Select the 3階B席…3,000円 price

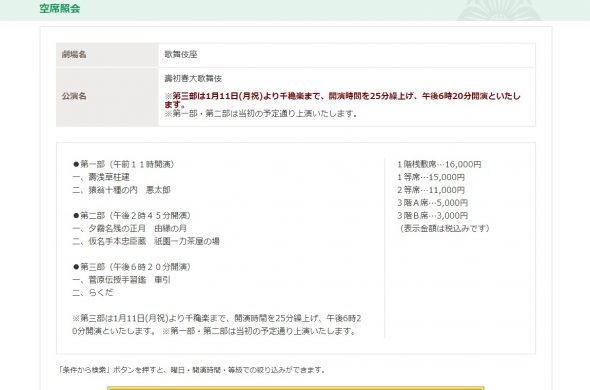tap(432, 215)
